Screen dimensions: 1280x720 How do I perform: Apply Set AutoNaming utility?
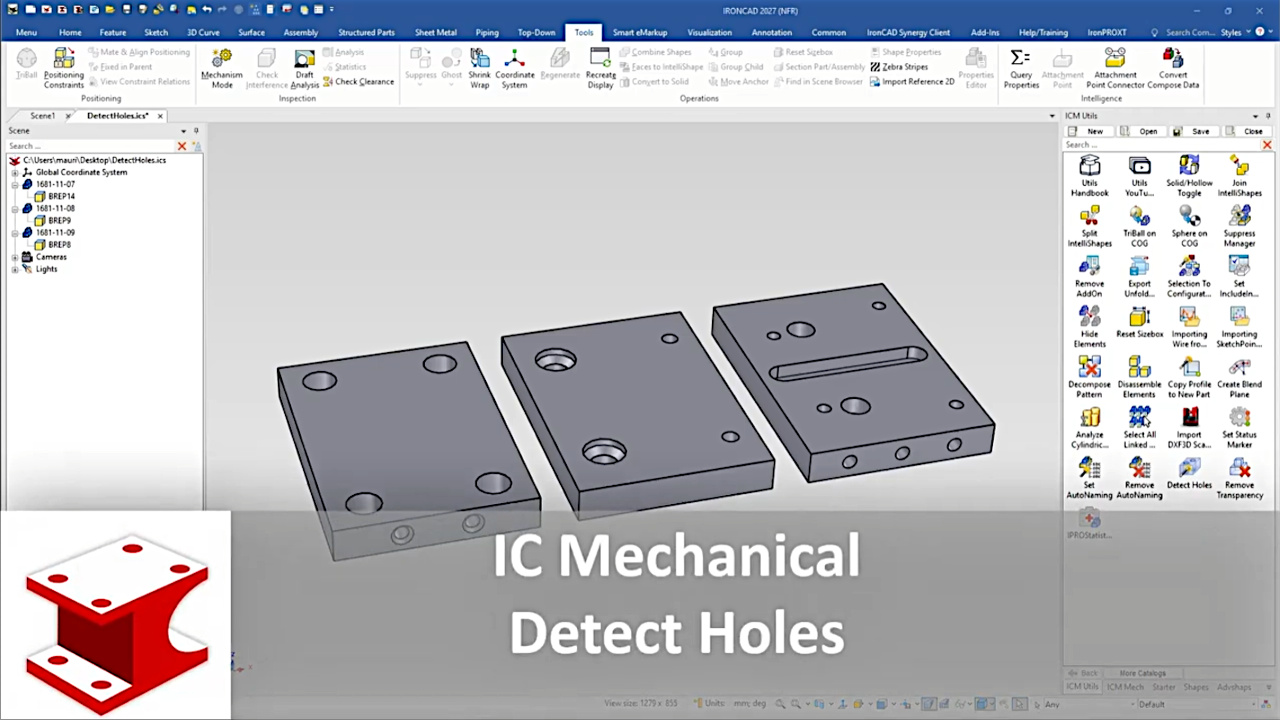[1089, 478]
